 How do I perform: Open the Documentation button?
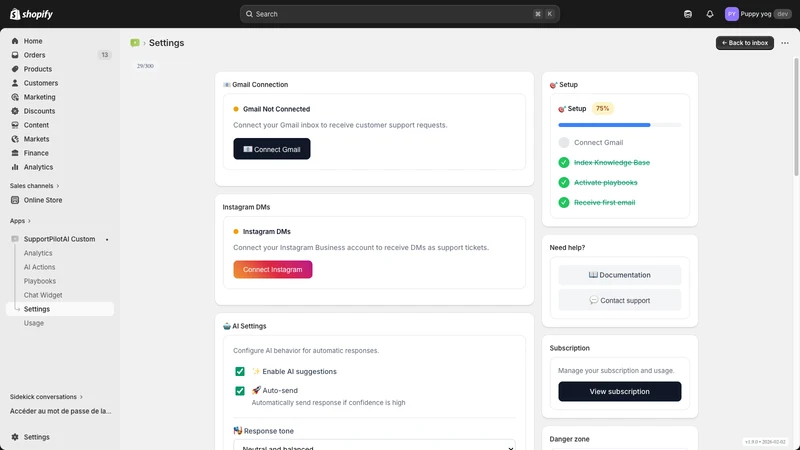pyautogui.click(x=619, y=275)
